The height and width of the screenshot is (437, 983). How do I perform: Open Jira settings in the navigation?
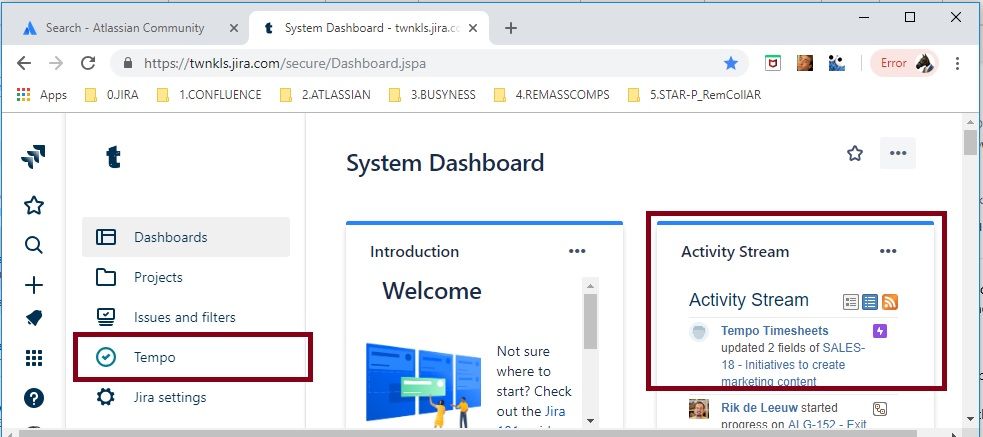tap(186, 398)
